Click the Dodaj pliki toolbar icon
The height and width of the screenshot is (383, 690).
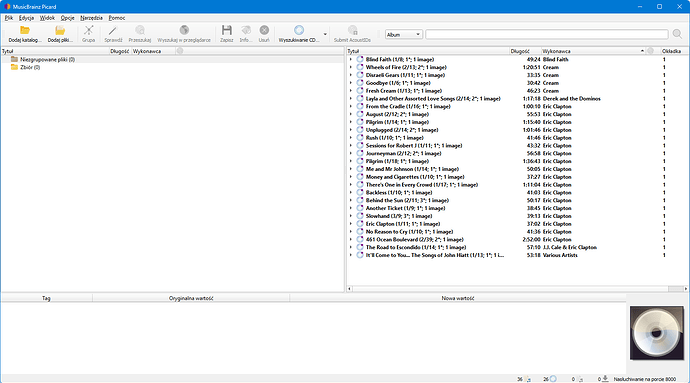pyautogui.click(x=60, y=30)
